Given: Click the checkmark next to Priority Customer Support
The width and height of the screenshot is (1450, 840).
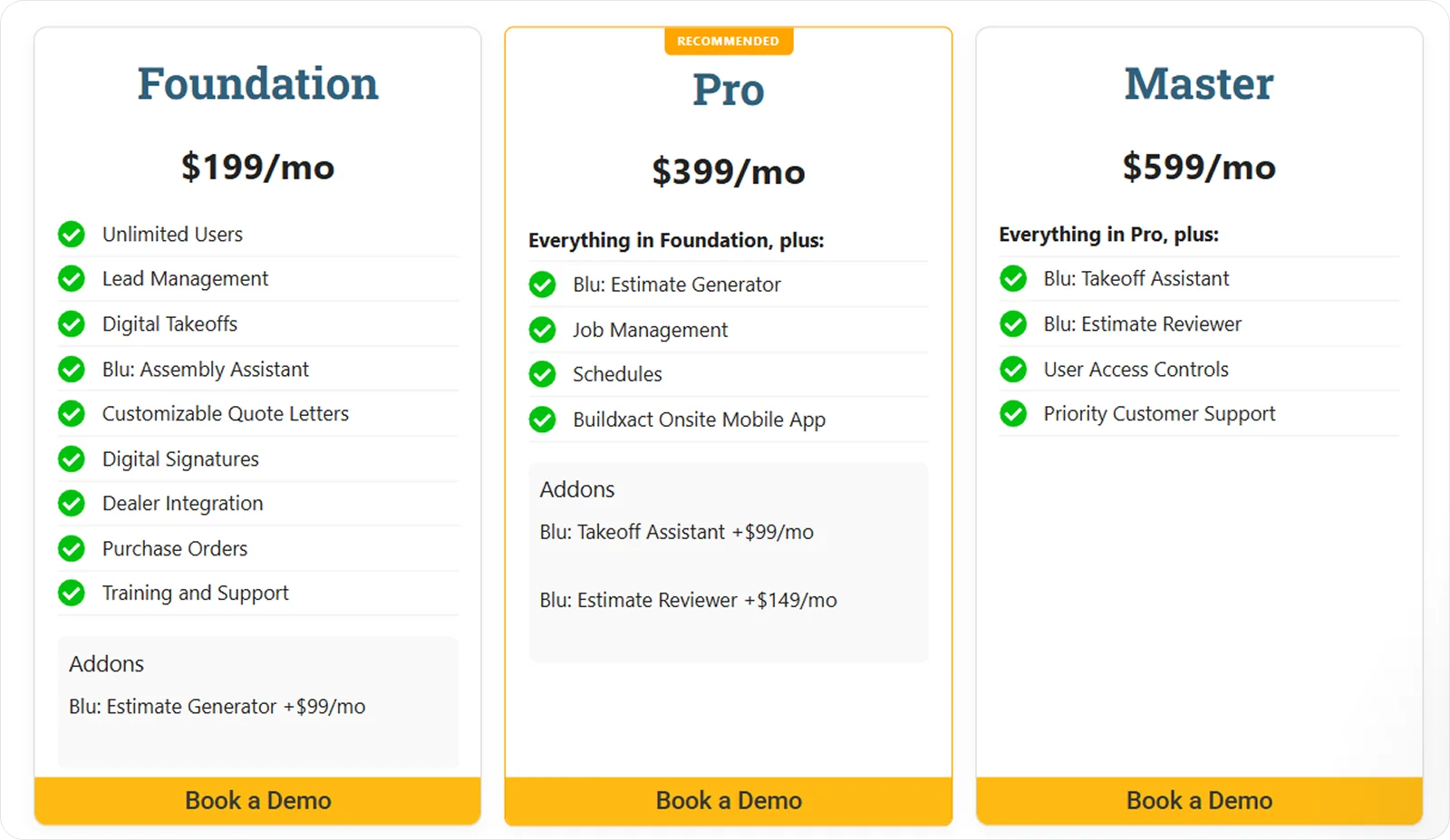Looking at the screenshot, I should (x=1012, y=413).
